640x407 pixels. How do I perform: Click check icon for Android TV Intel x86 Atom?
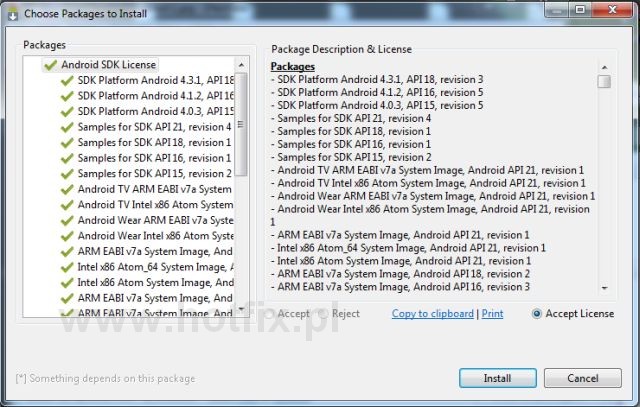[67, 205]
